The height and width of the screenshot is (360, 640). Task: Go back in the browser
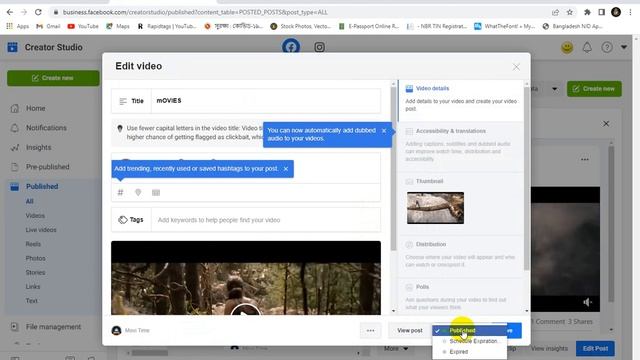click(10, 12)
